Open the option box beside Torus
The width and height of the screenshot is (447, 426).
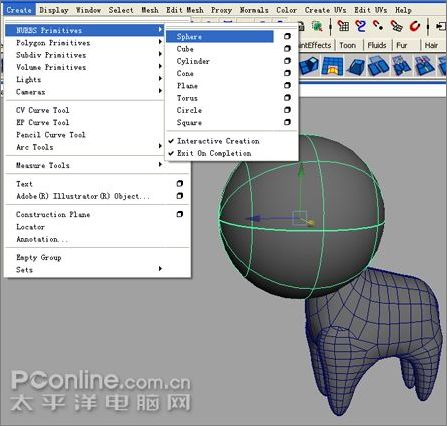pyautogui.click(x=287, y=98)
